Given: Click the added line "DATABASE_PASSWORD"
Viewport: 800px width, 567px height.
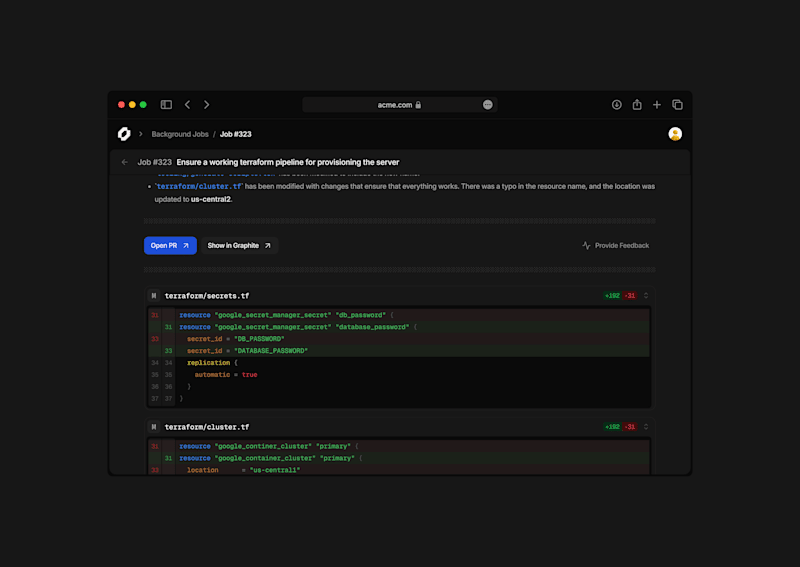Looking at the screenshot, I should [x=399, y=351].
